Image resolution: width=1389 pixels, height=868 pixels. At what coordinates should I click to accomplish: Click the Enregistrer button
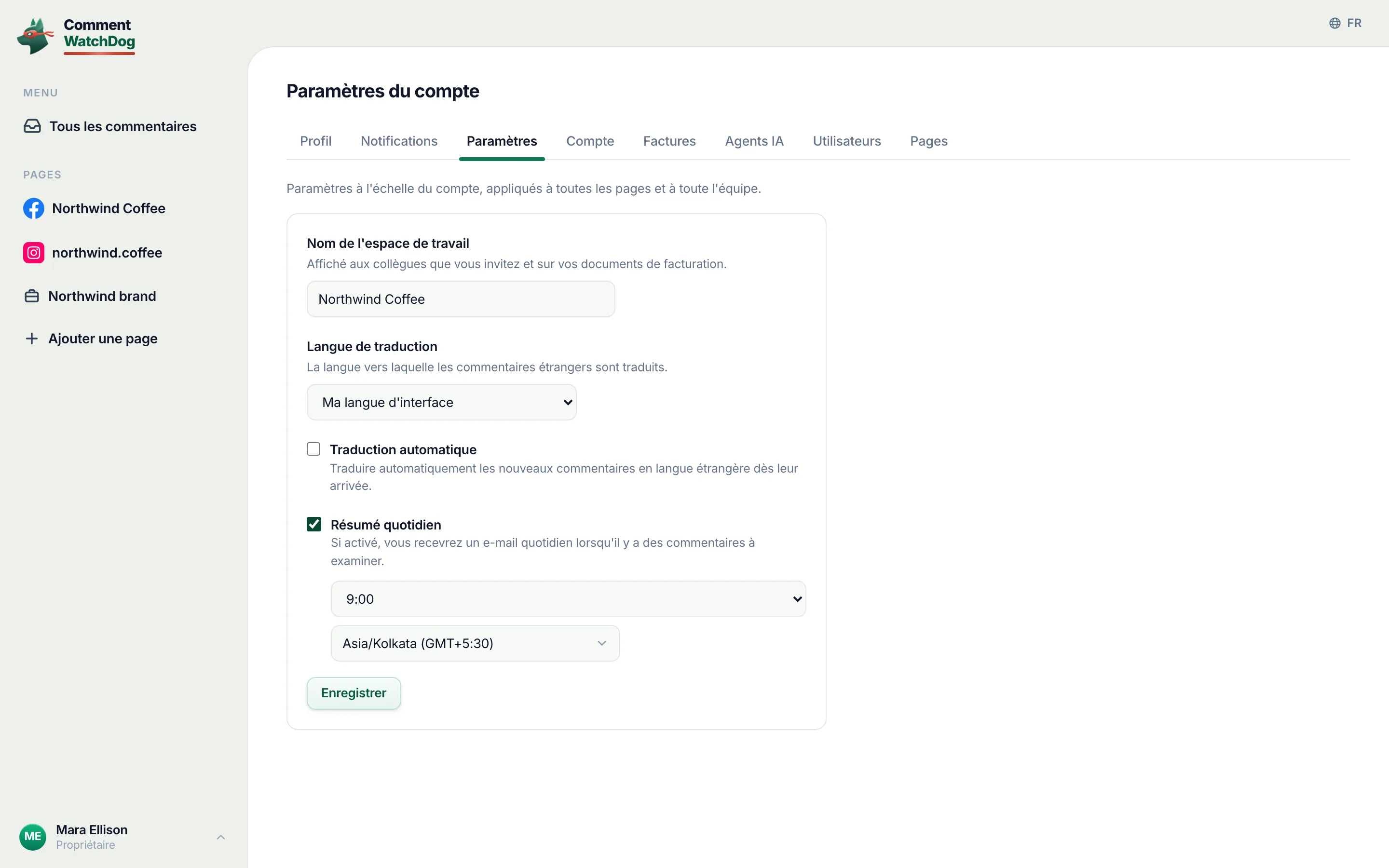354,693
